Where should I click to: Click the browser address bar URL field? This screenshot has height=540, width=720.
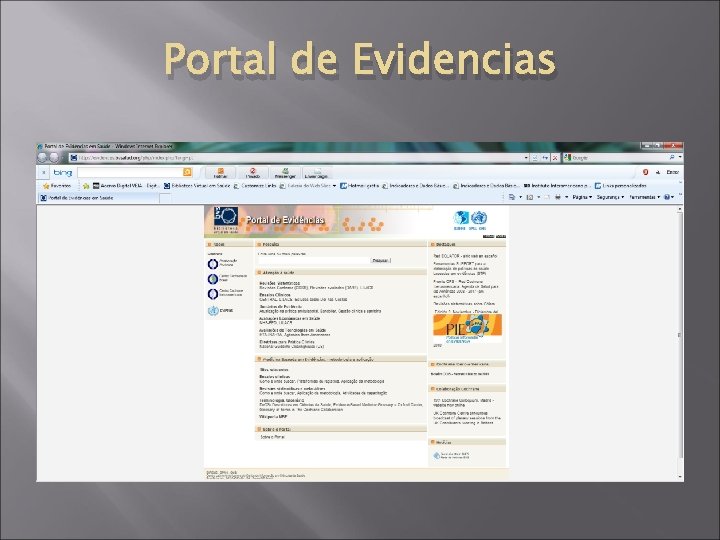click(x=296, y=158)
